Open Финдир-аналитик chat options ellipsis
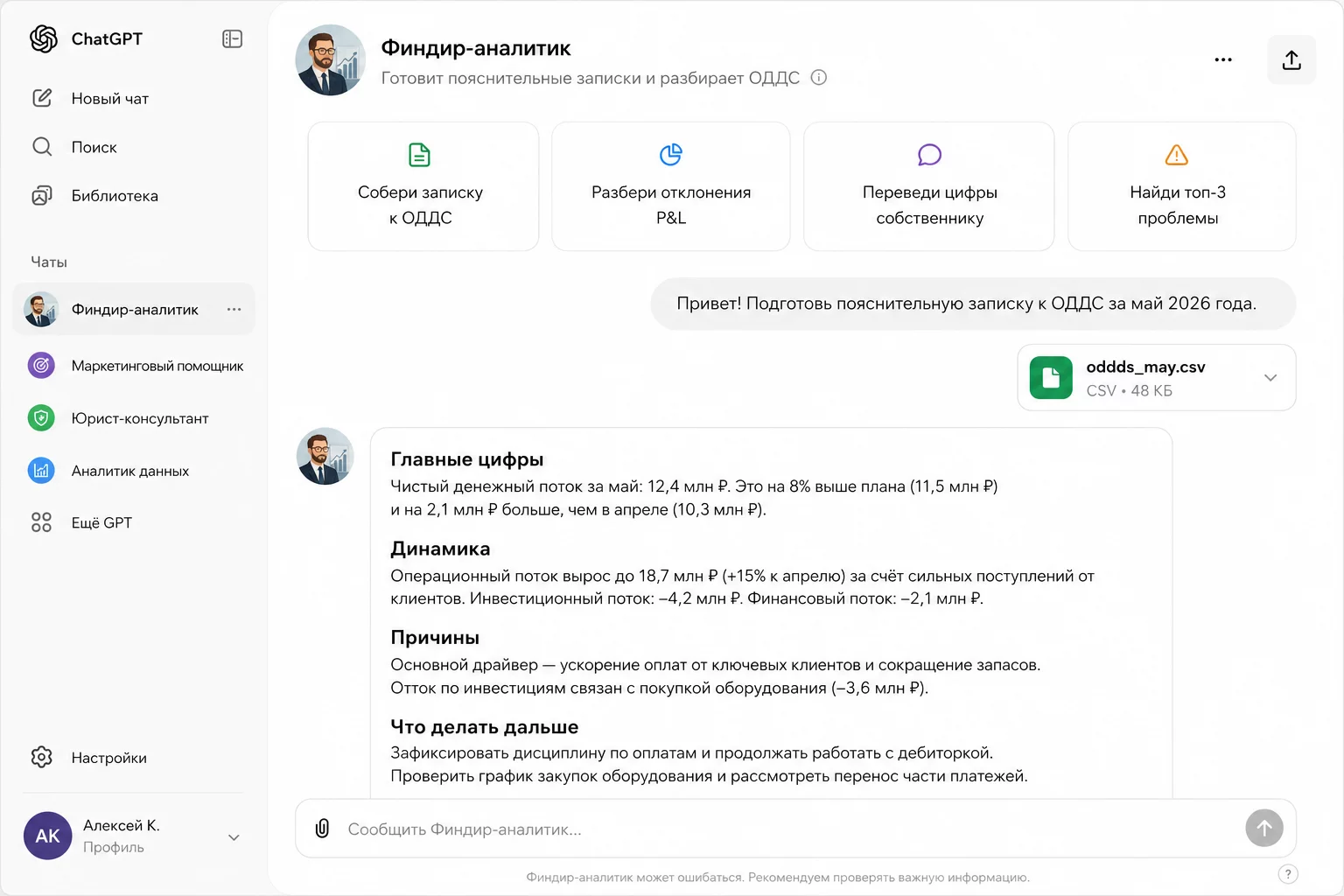The width and height of the screenshot is (1344, 896). point(234,309)
